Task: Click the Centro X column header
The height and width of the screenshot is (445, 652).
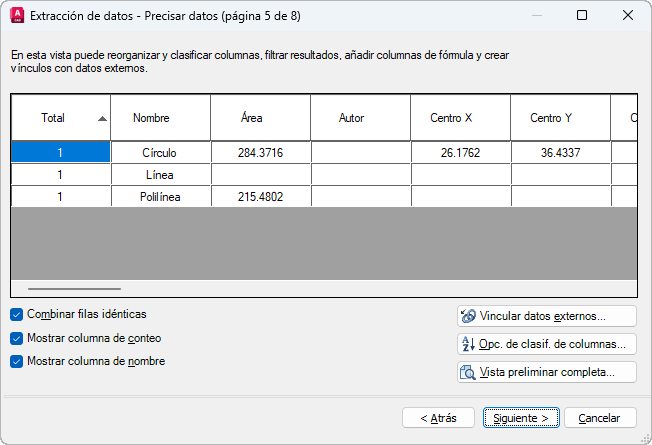Action: 460,118
